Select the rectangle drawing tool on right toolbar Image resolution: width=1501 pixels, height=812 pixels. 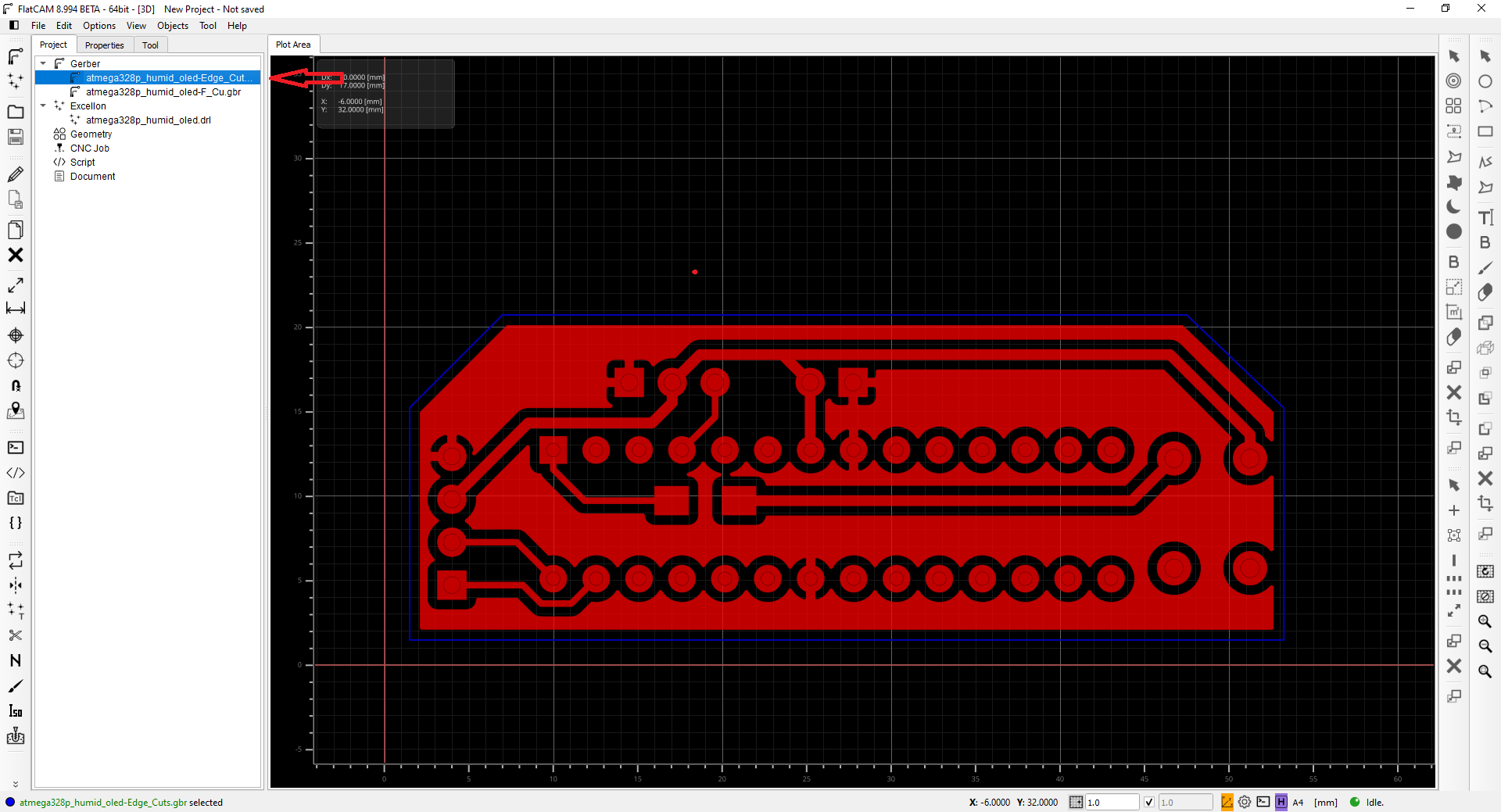point(1485,131)
